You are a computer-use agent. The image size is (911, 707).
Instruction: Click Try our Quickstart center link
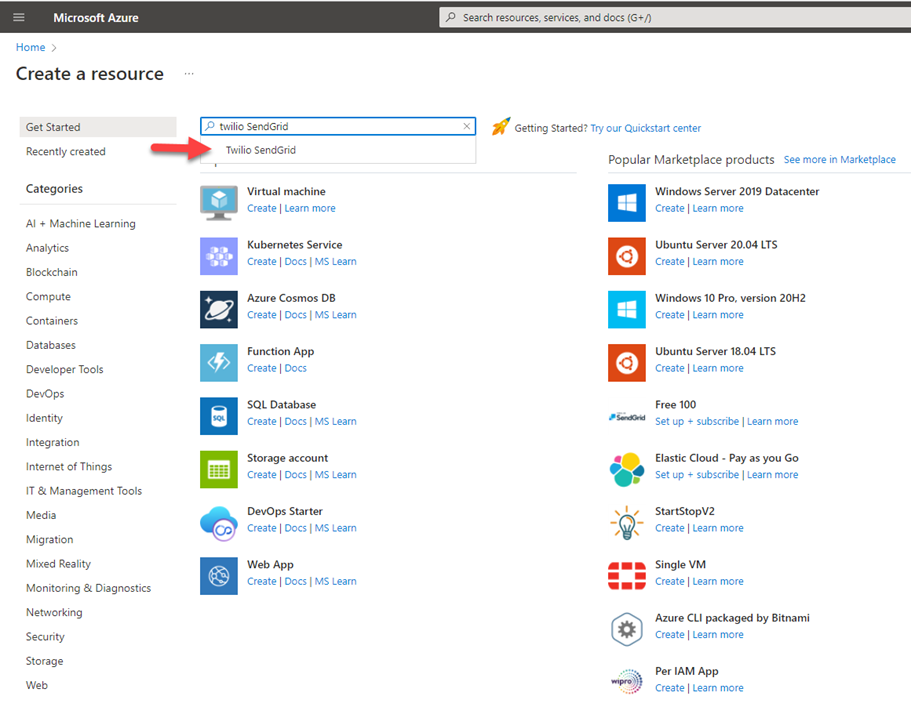click(645, 128)
